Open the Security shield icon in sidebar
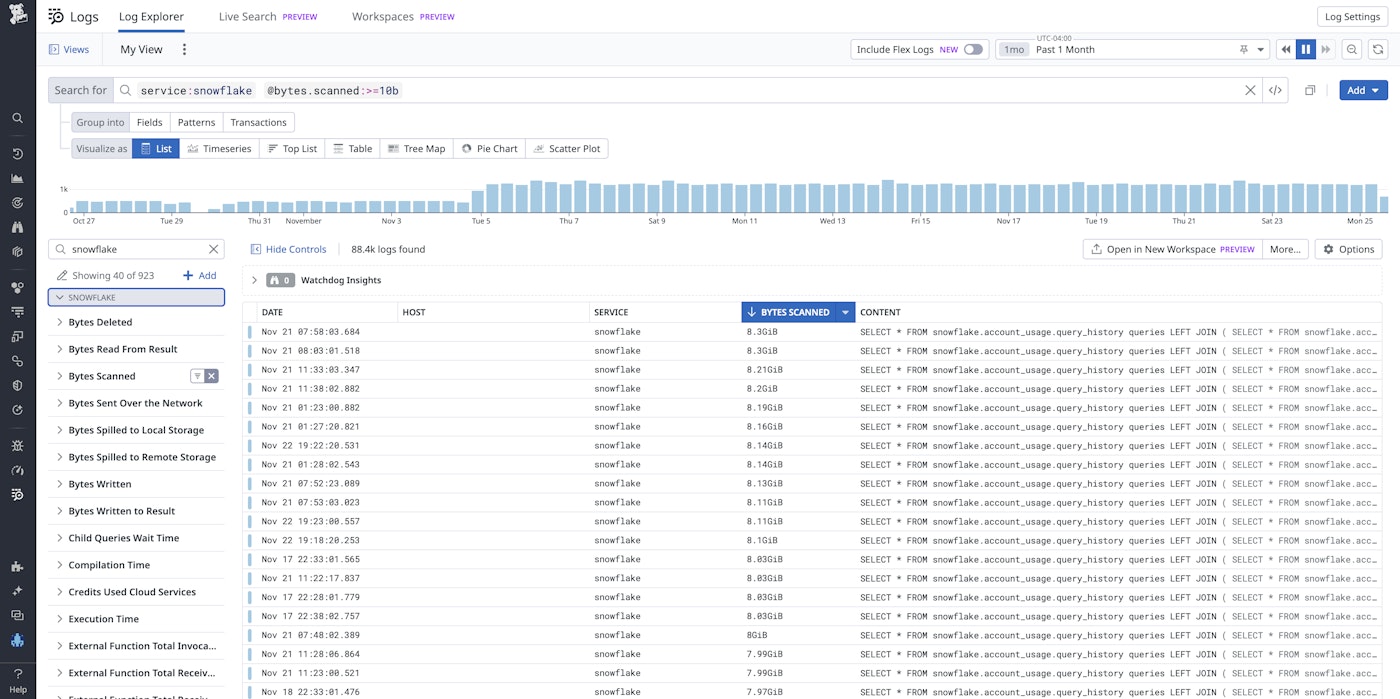 17,385
